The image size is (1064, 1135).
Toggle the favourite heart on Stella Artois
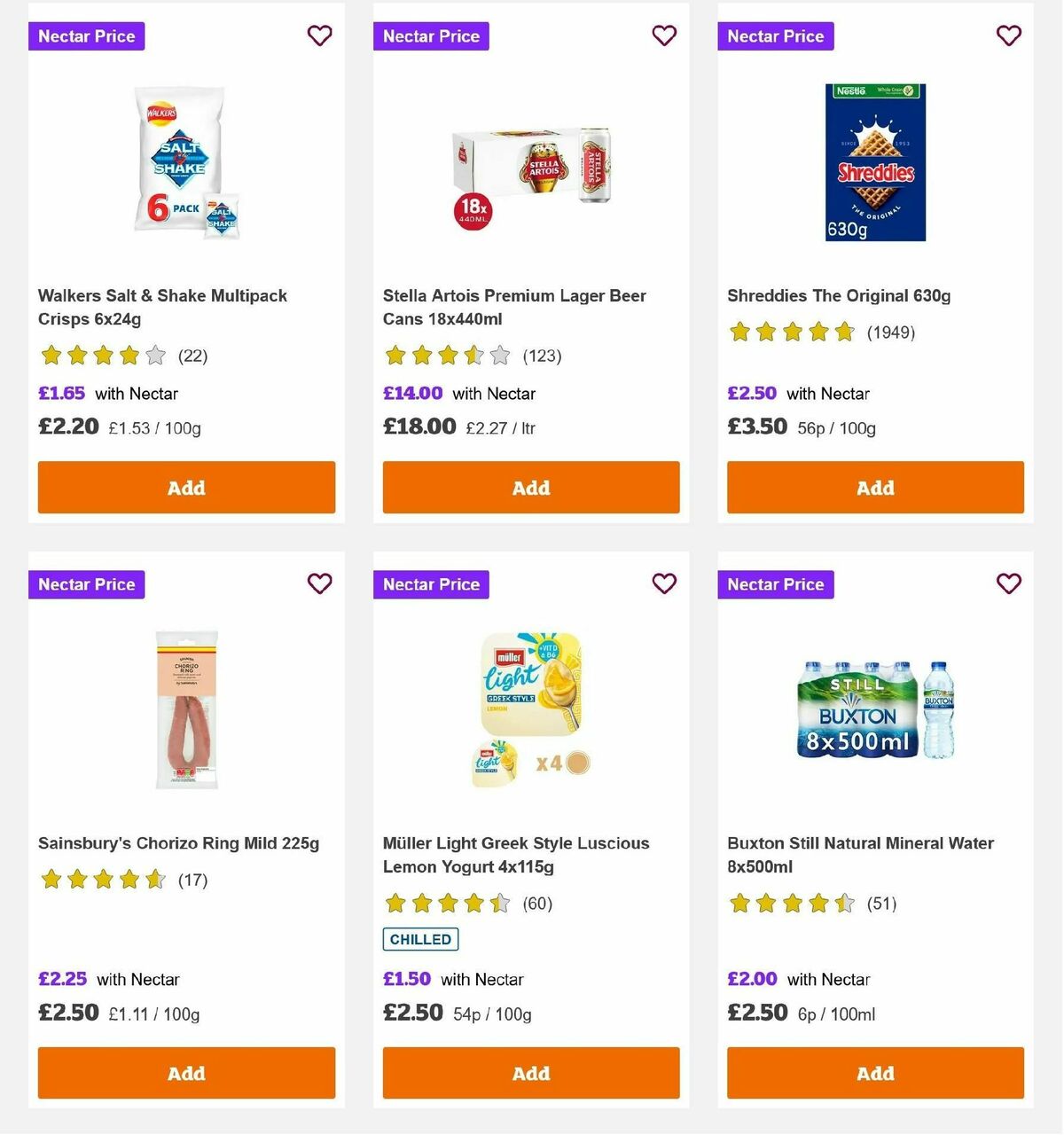coord(664,35)
